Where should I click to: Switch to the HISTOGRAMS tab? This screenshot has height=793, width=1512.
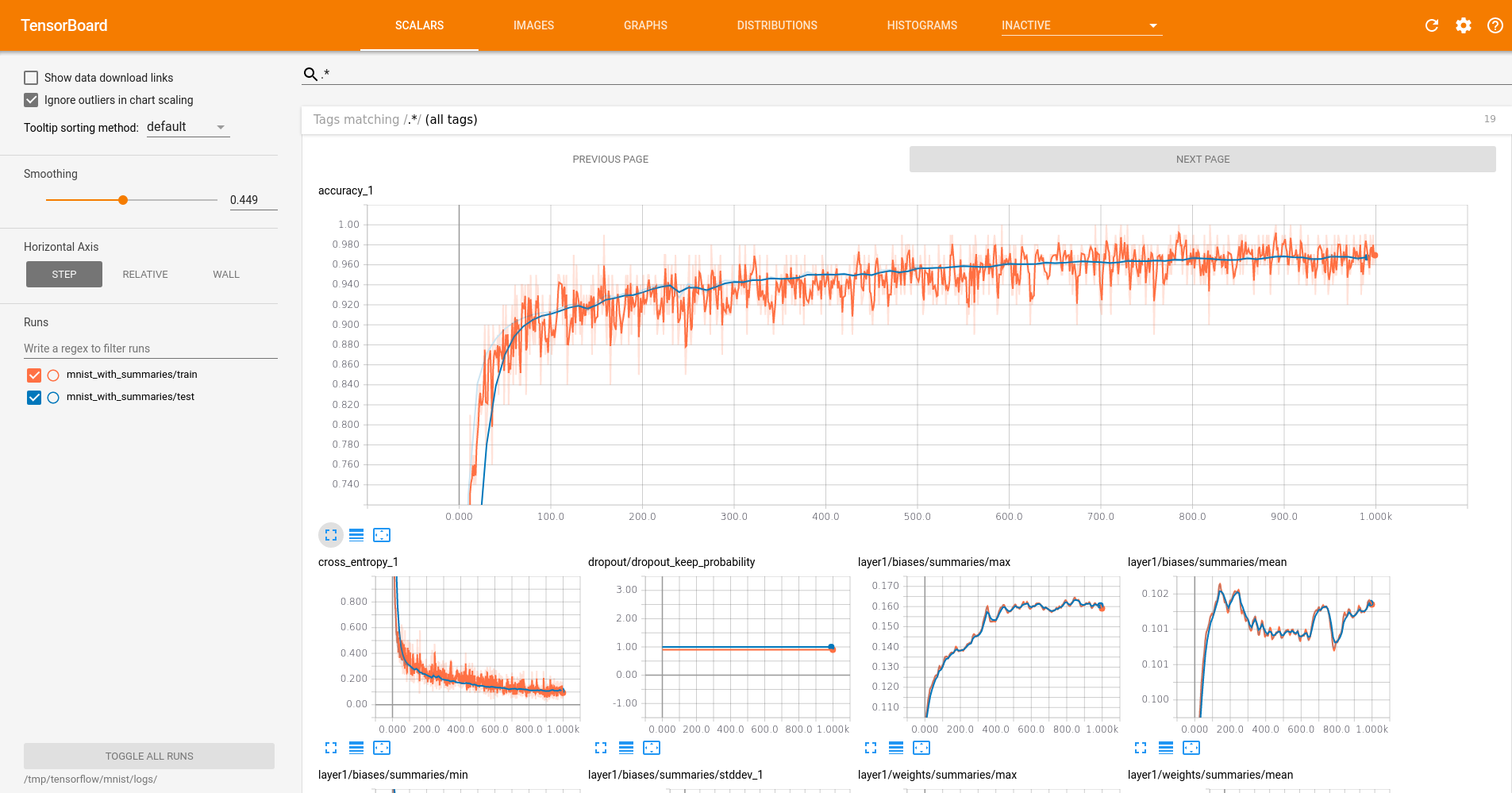921,25
